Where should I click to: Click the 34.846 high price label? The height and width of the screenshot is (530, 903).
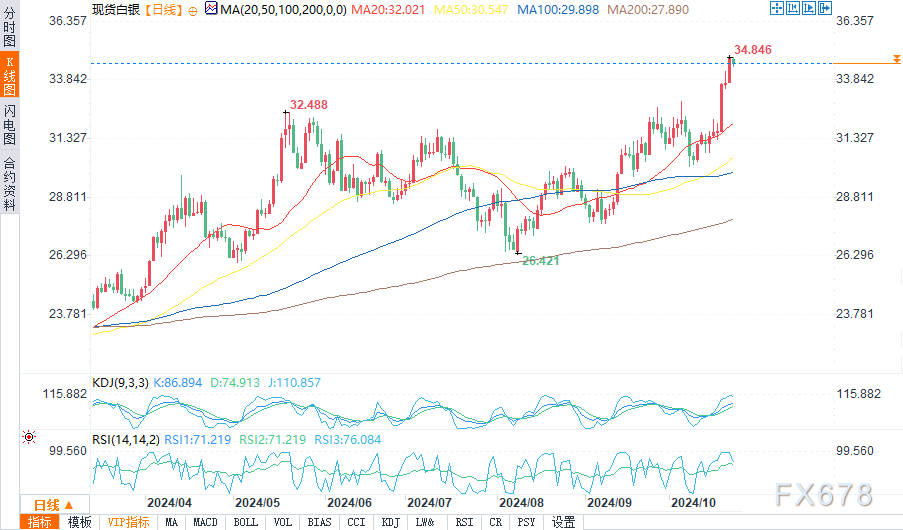pyautogui.click(x=753, y=50)
